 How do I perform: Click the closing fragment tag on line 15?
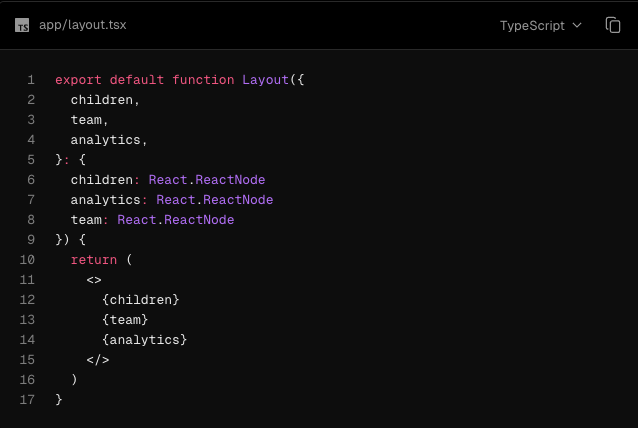point(98,360)
